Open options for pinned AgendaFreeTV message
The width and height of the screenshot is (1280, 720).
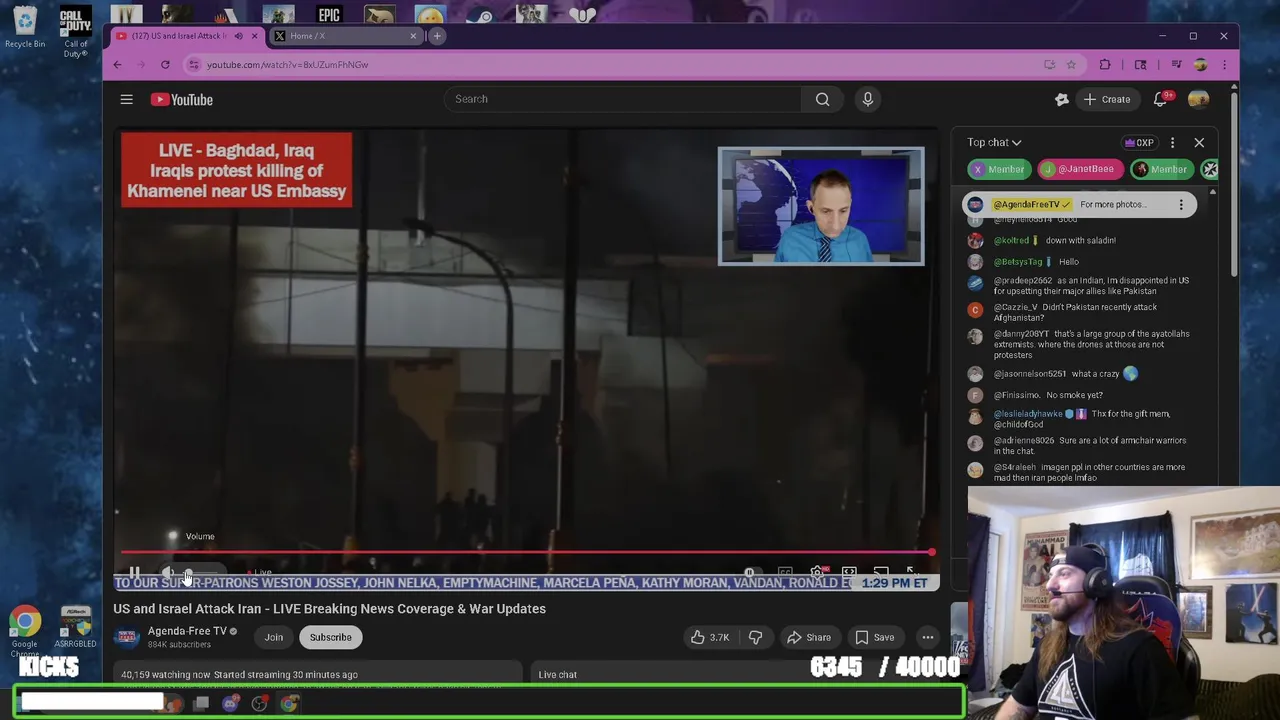pyautogui.click(x=1181, y=204)
